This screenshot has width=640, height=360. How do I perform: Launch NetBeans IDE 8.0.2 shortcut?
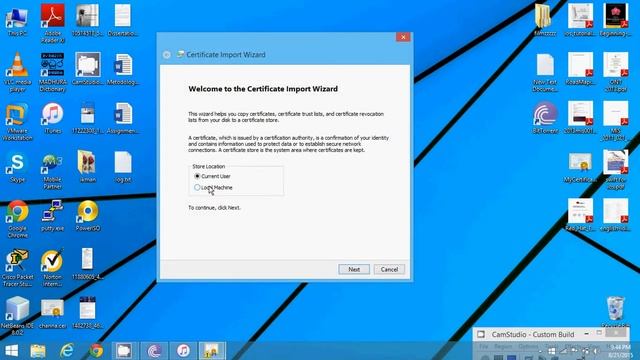tap(17, 316)
